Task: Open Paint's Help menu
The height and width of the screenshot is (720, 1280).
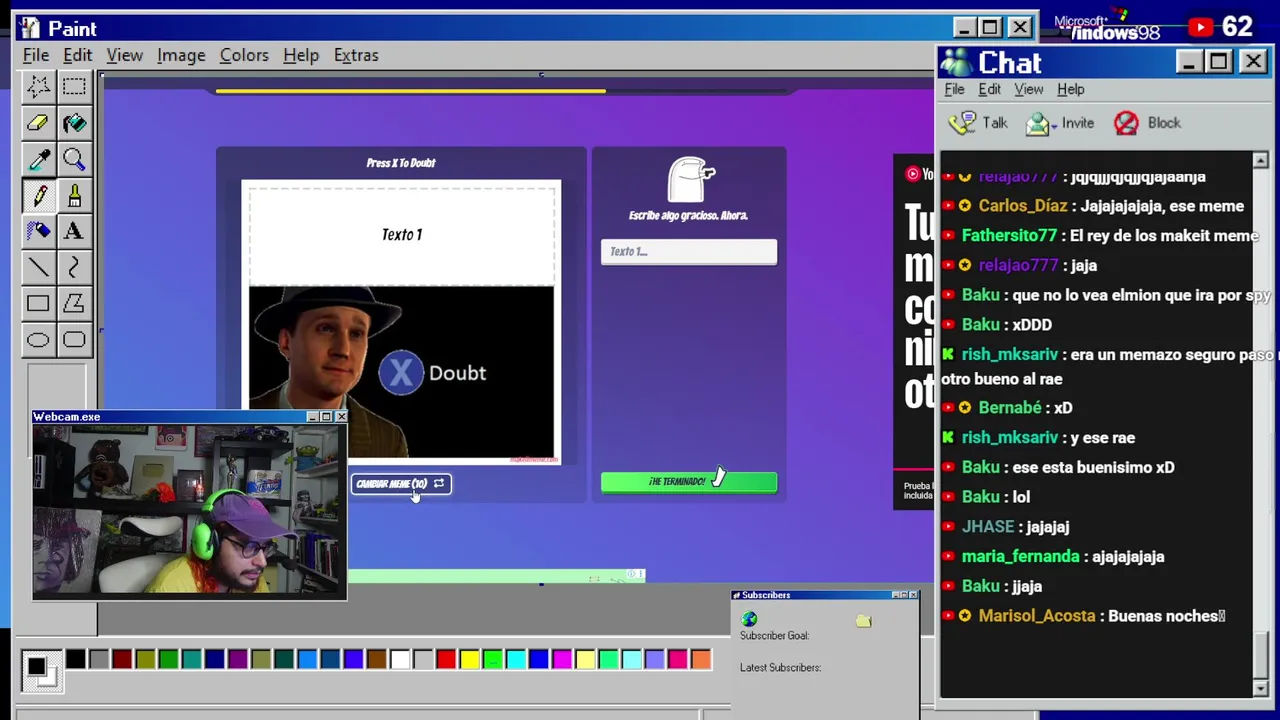Action: click(x=301, y=55)
